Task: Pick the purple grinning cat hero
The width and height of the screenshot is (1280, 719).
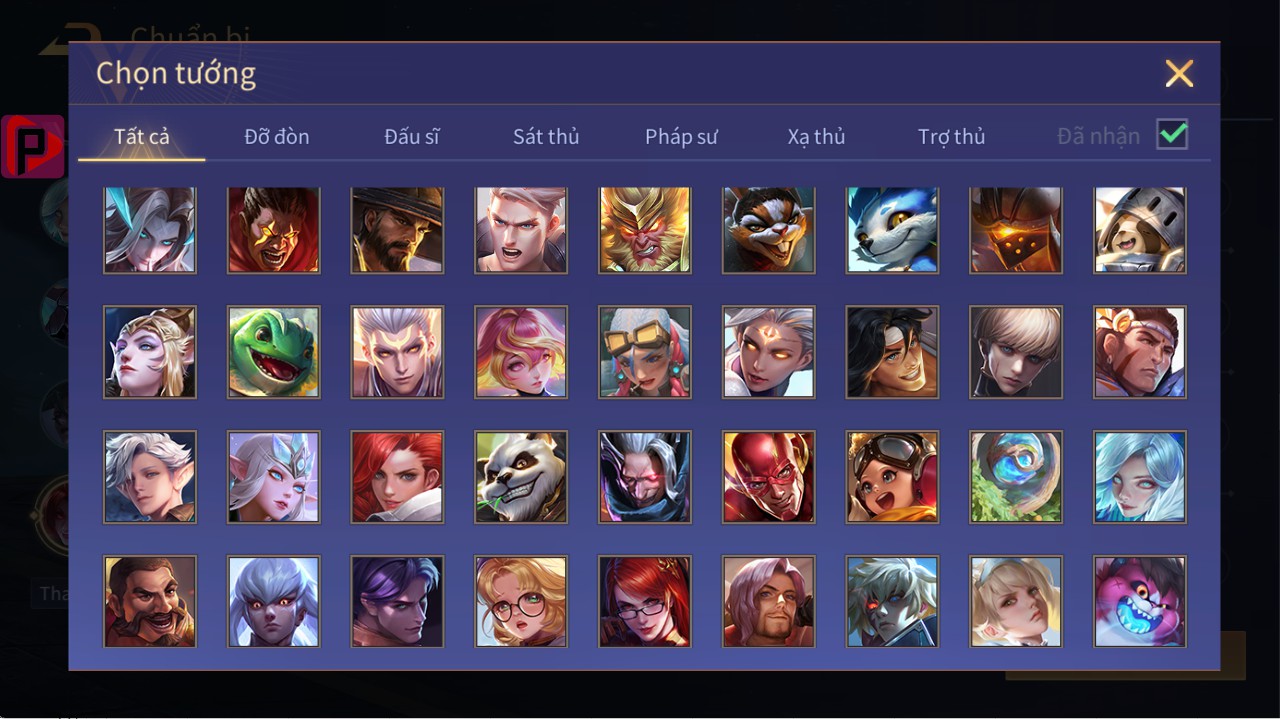Action: (1139, 602)
